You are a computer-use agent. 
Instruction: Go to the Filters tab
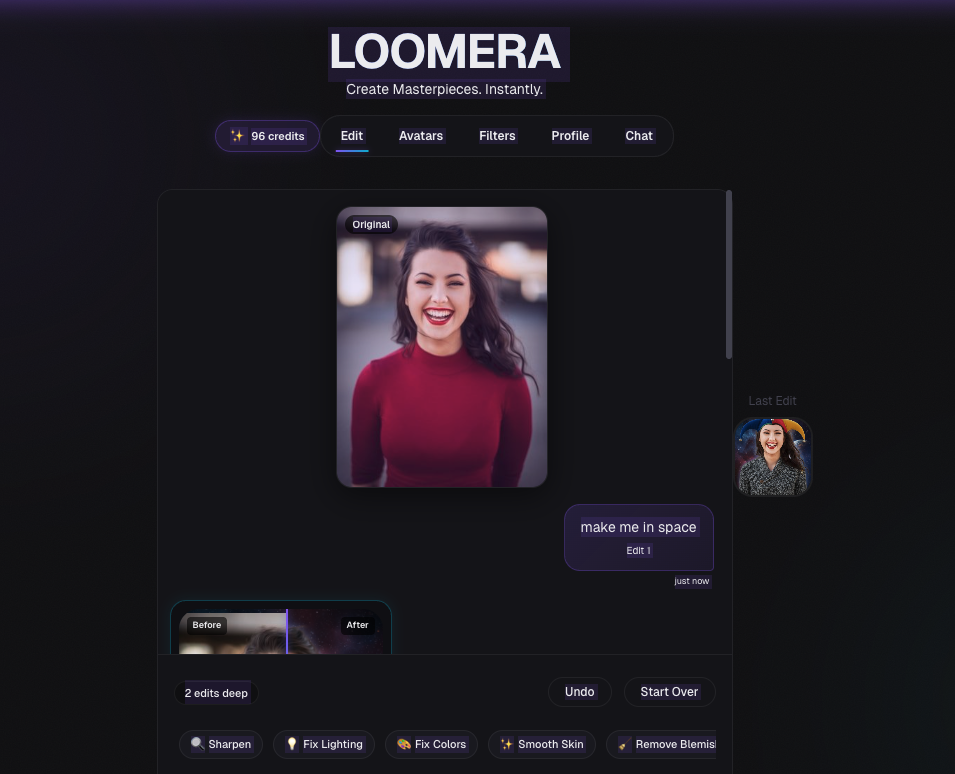[x=497, y=136]
